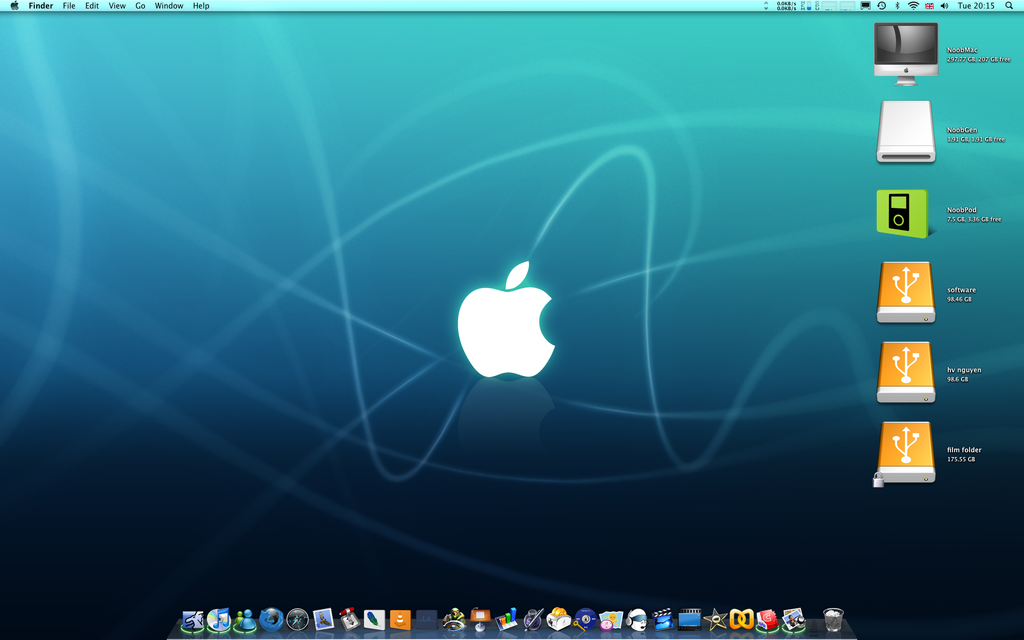Open the Apple menu
This screenshot has width=1024, height=640.
click(x=14, y=6)
